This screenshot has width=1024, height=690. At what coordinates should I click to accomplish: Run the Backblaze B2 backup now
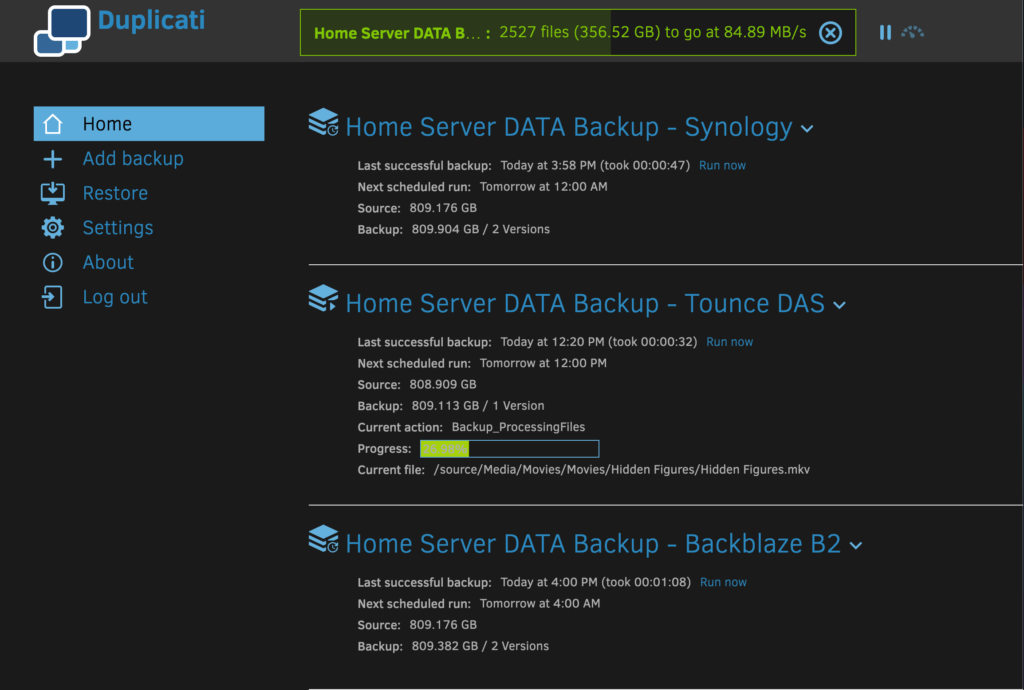coord(723,582)
